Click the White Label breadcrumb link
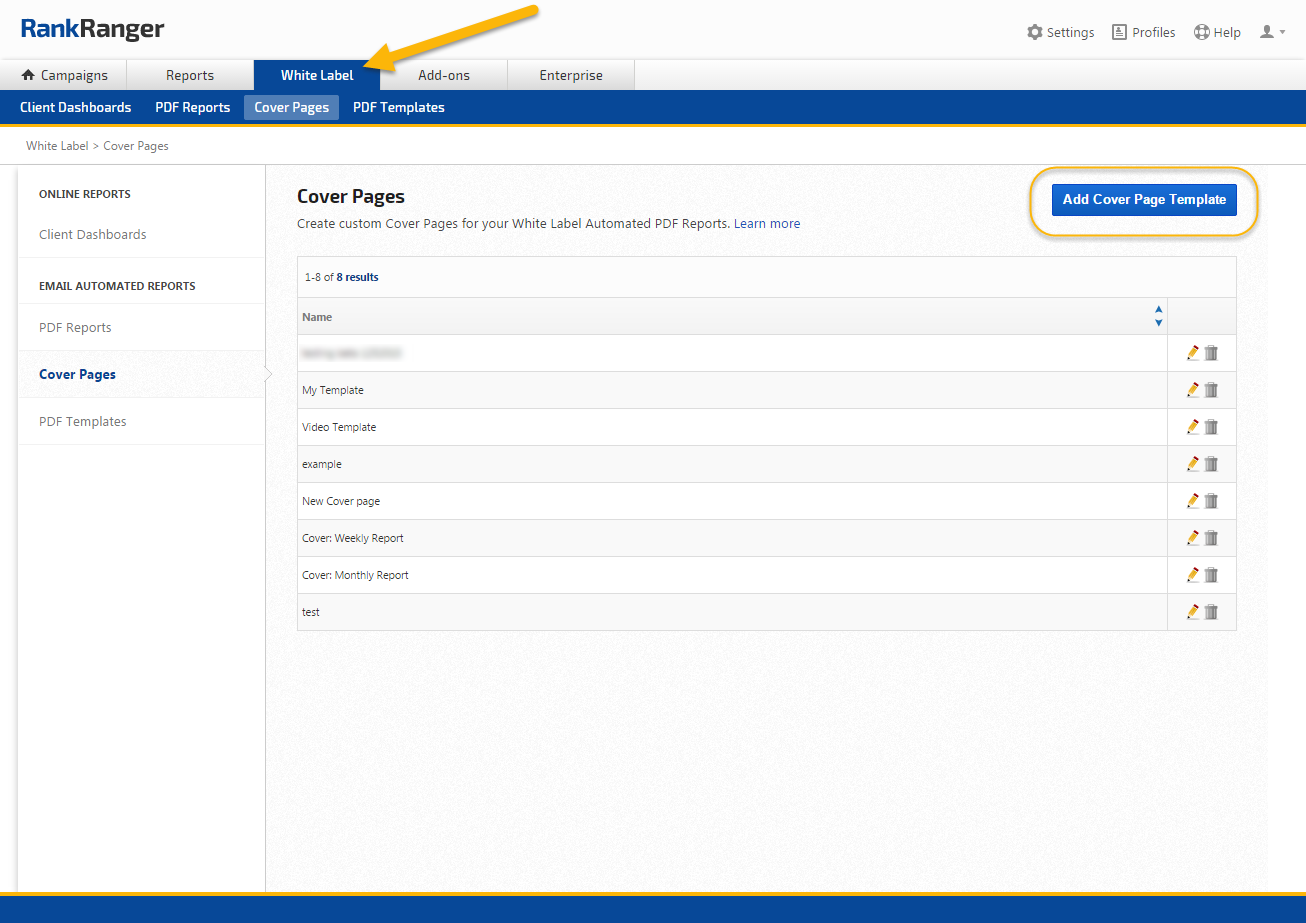The width and height of the screenshot is (1306, 923). 57,146
